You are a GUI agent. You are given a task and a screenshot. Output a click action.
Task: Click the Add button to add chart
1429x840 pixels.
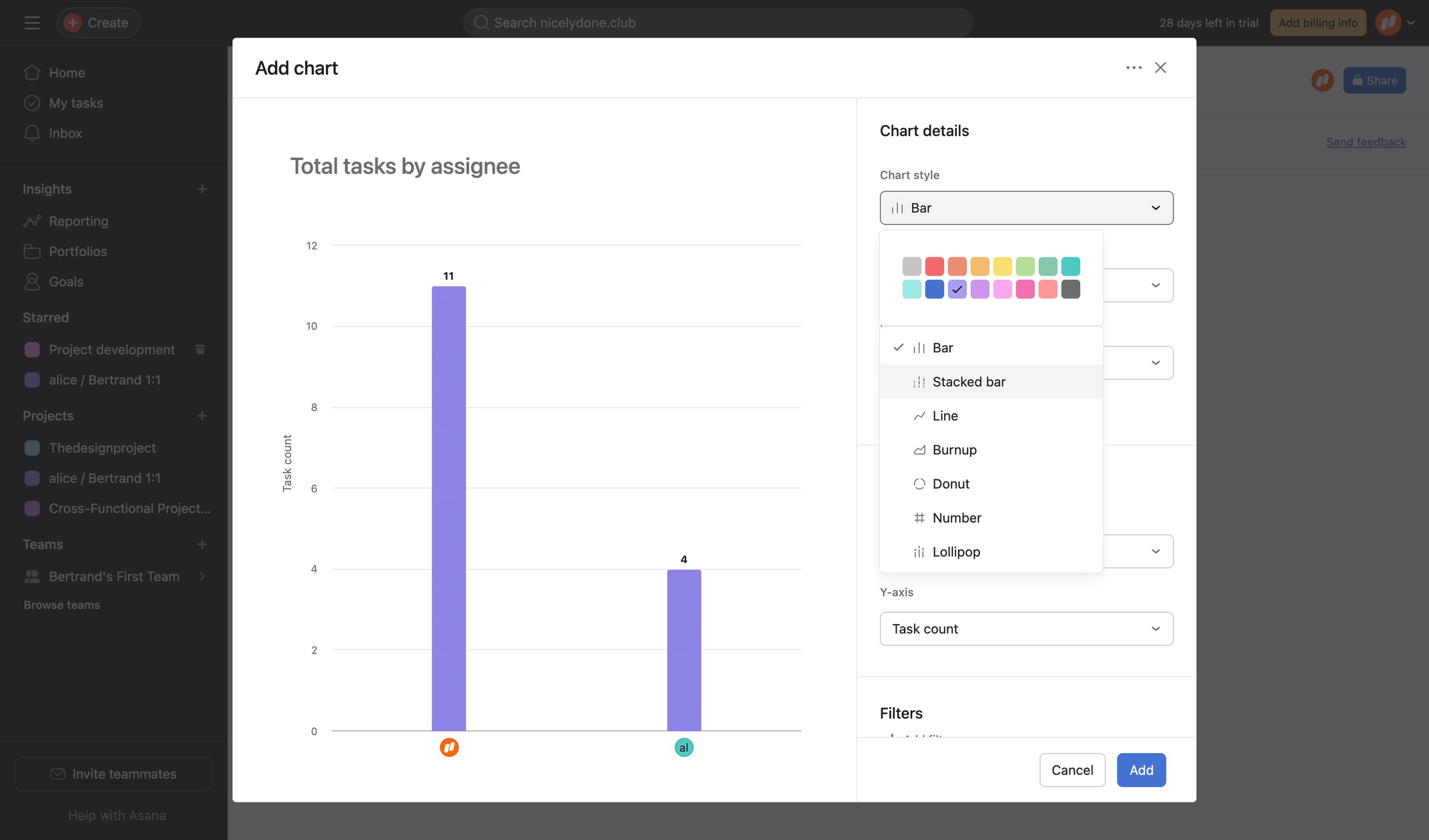click(1141, 770)
